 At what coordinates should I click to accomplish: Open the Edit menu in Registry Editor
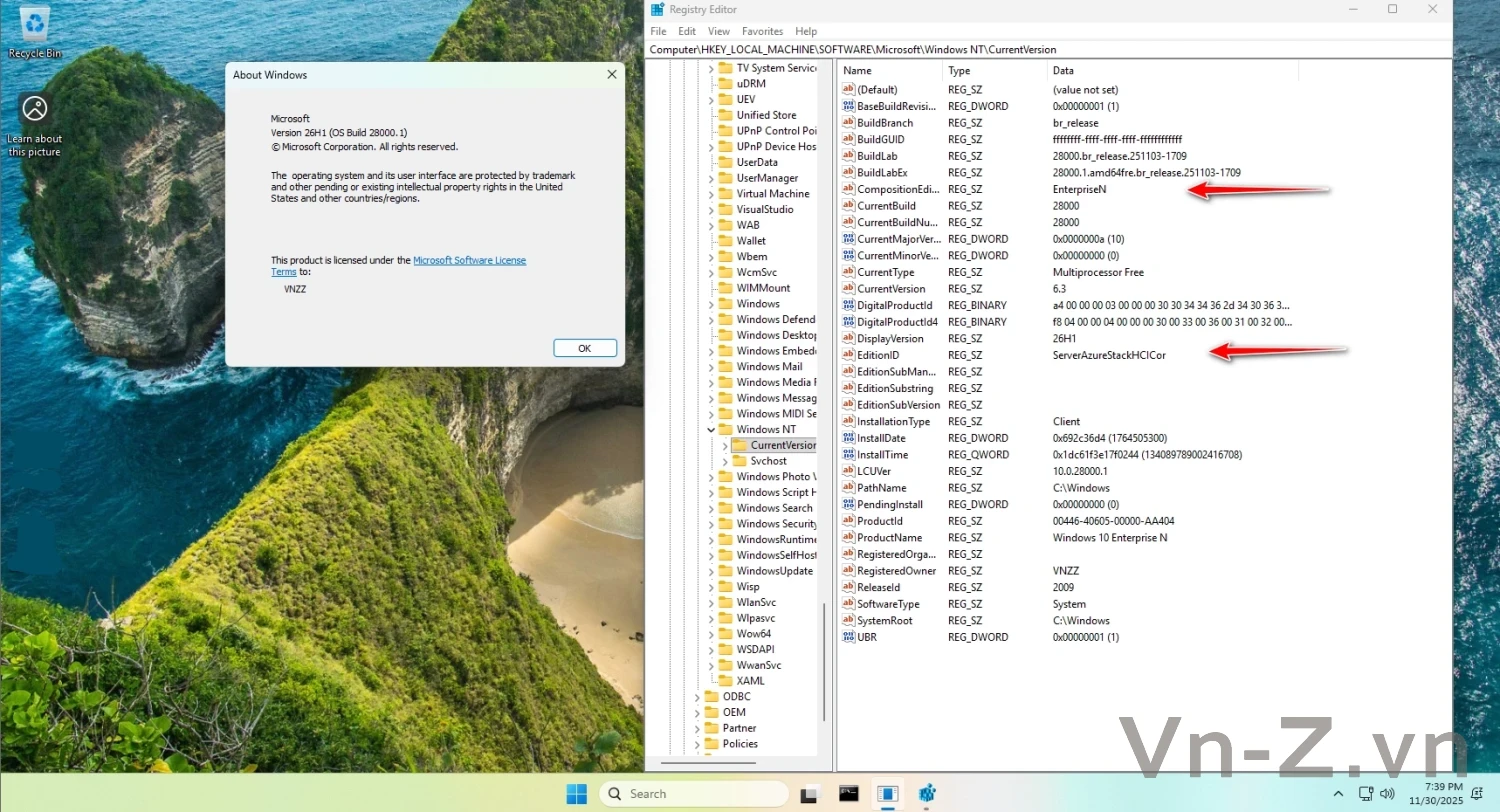tap(687, 31)
